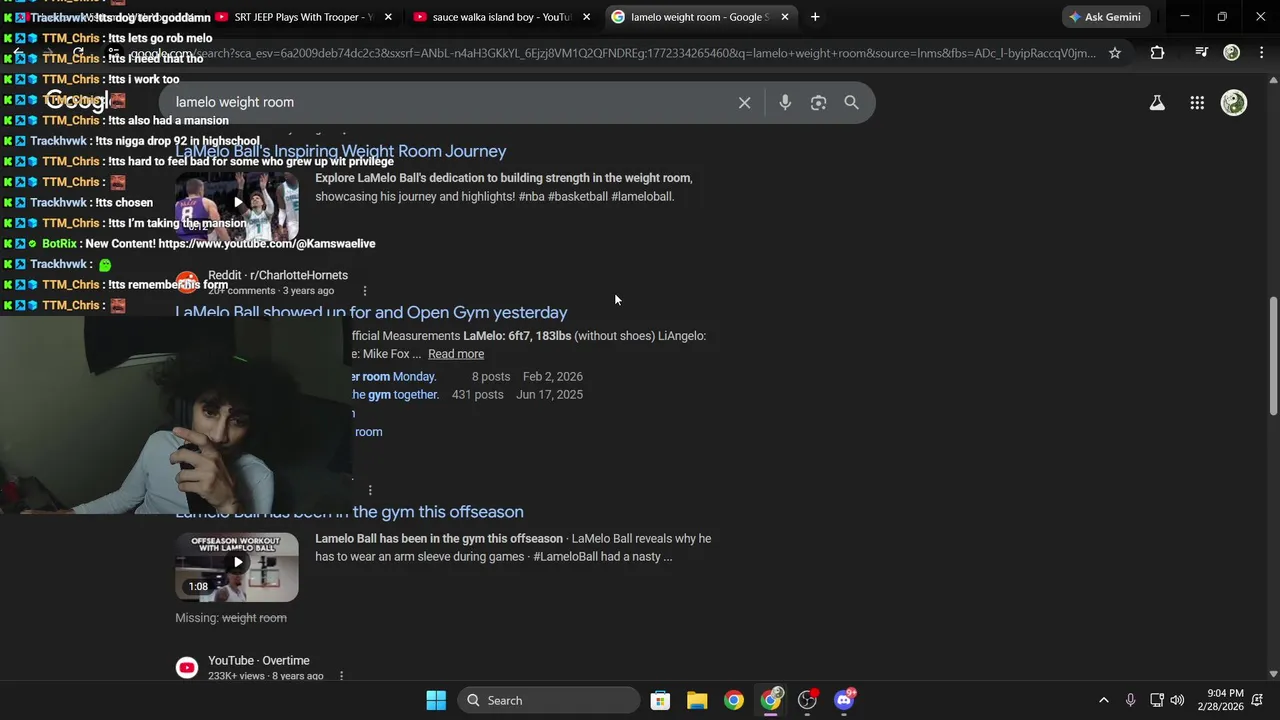Open File Explorer from taskbar
1280x720 pixels.
click(x=697, y=700)
